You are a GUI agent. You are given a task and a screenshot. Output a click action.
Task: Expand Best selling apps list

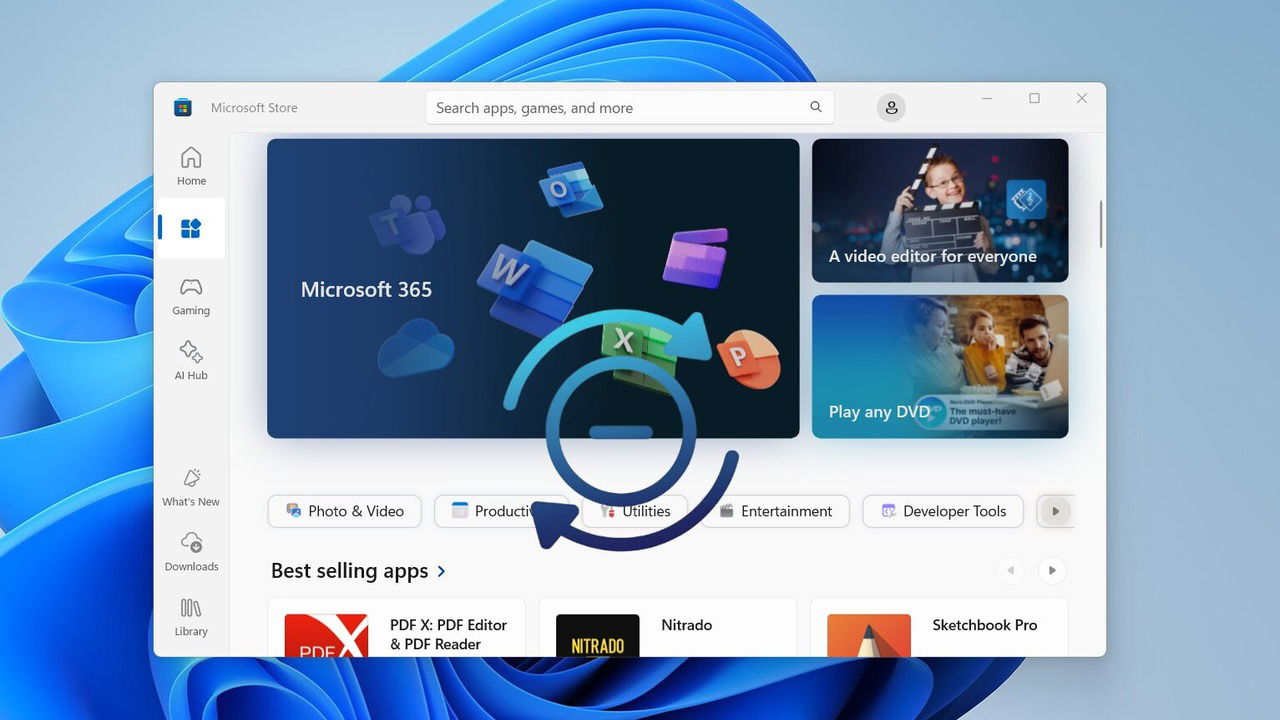pos(440,571)
